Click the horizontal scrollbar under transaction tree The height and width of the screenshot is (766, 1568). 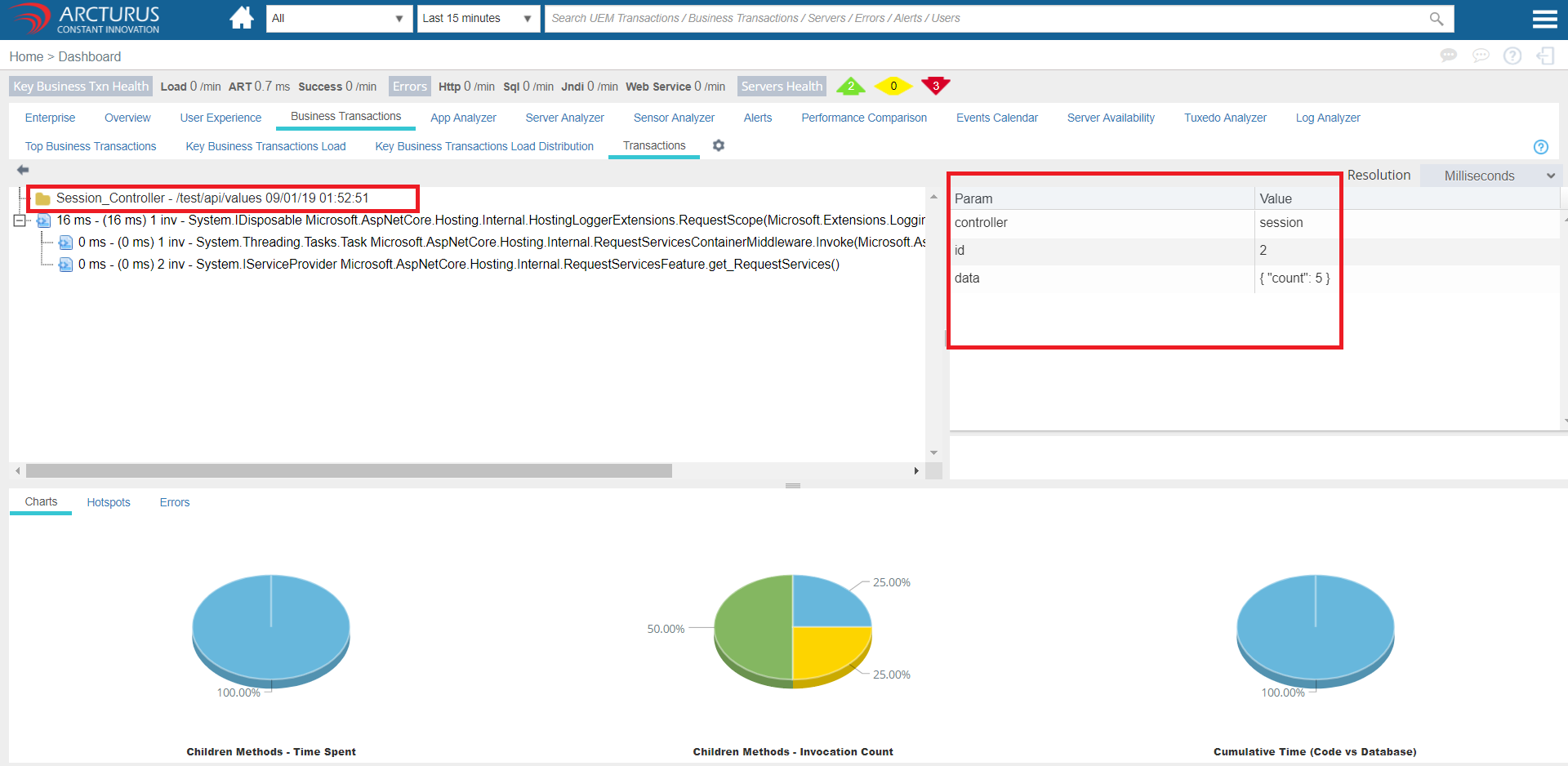(x=349, y=471)
